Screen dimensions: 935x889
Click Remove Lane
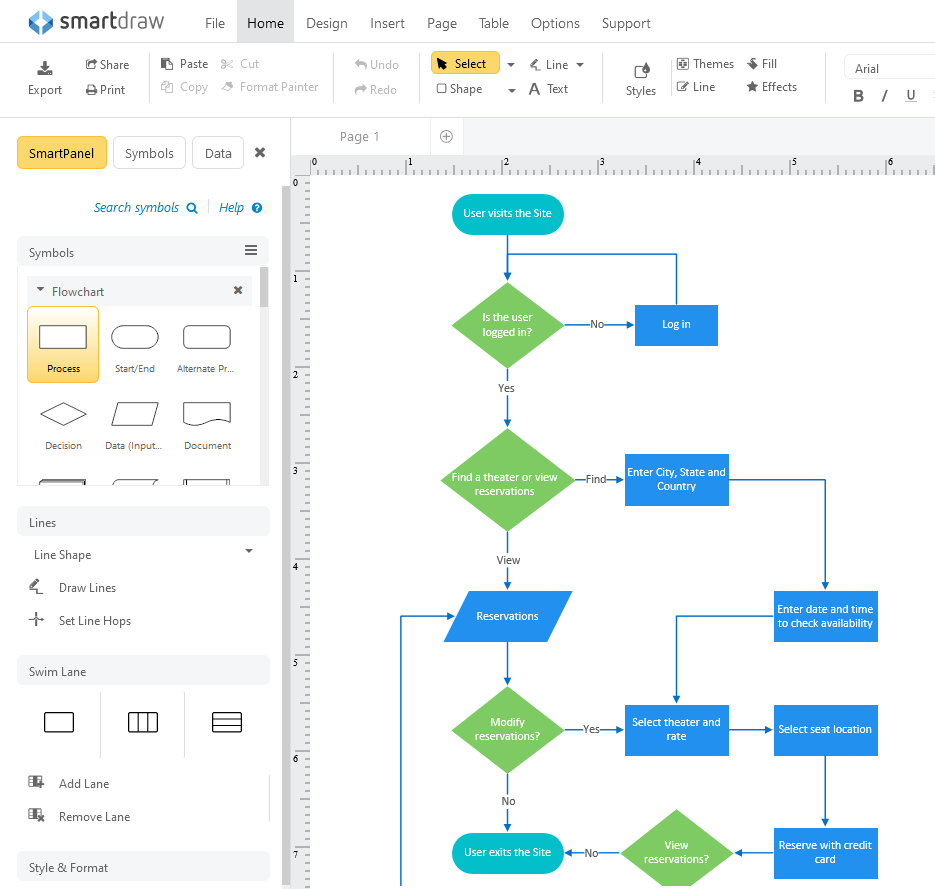pos(79,817)
